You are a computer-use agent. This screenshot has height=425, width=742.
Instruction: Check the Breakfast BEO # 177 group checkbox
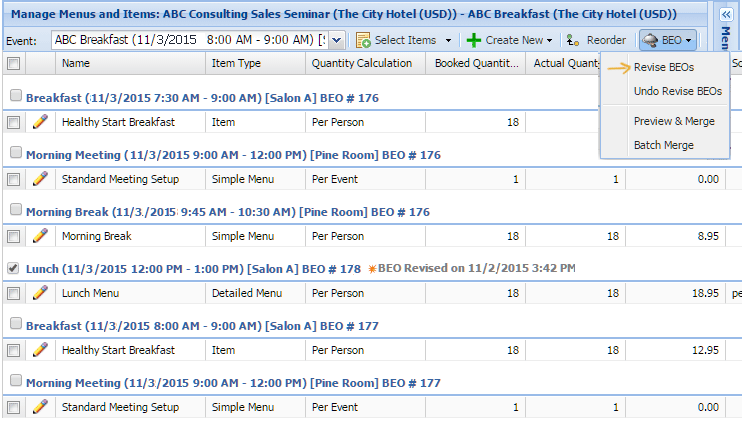[16, 324]
